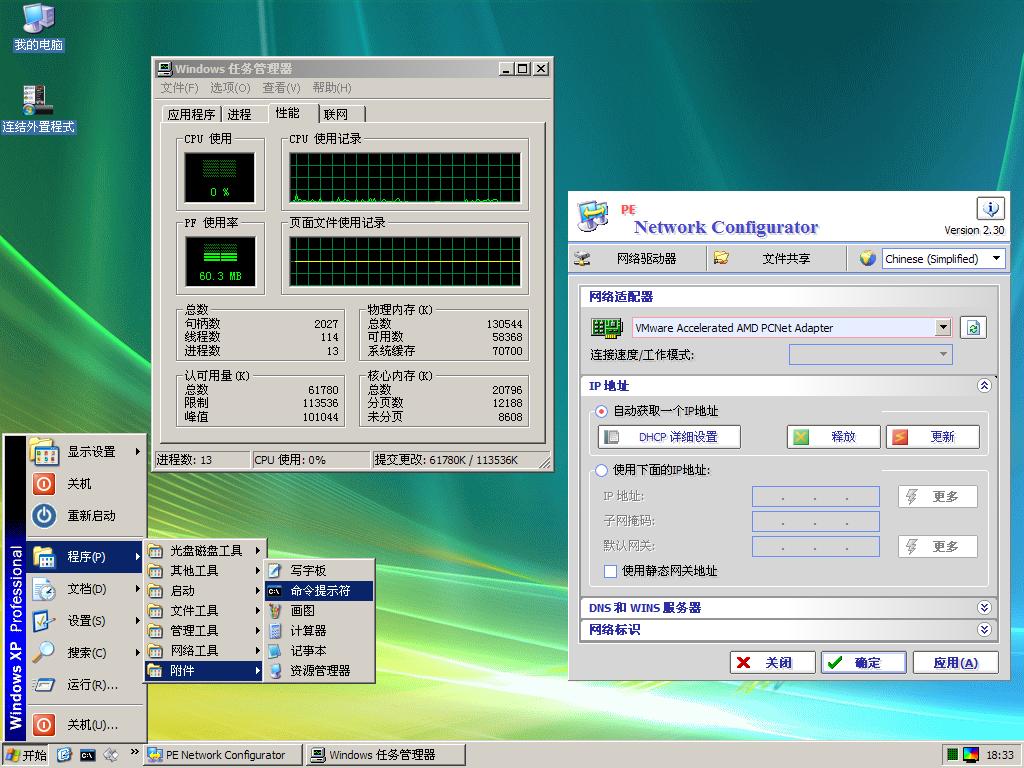This screenshot has width=1024, height=768.
Task: Open 其他工具 submenu folder
Action: pos(204,571)
